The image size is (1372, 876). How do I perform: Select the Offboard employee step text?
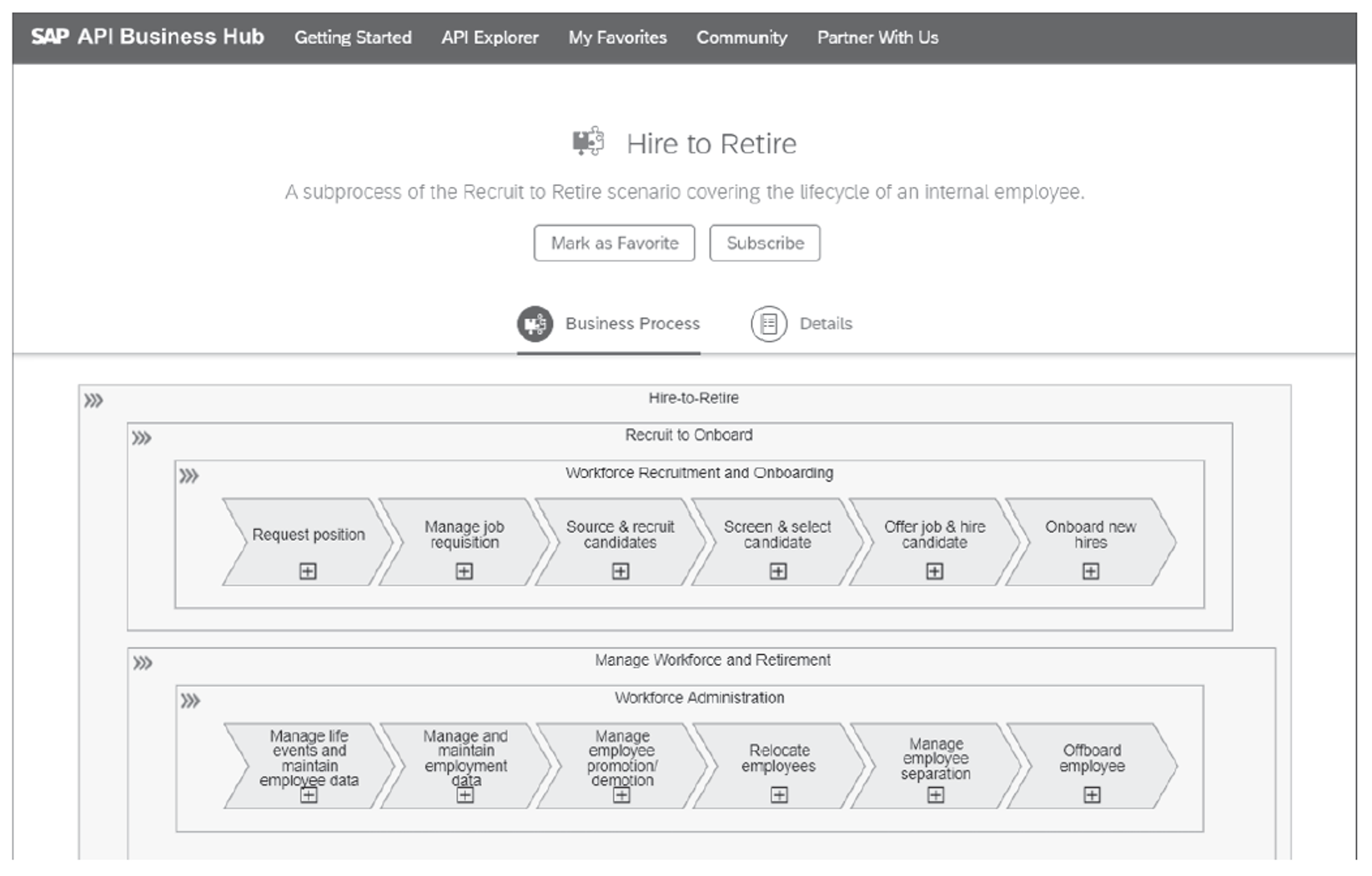[x=1092, y=758]
